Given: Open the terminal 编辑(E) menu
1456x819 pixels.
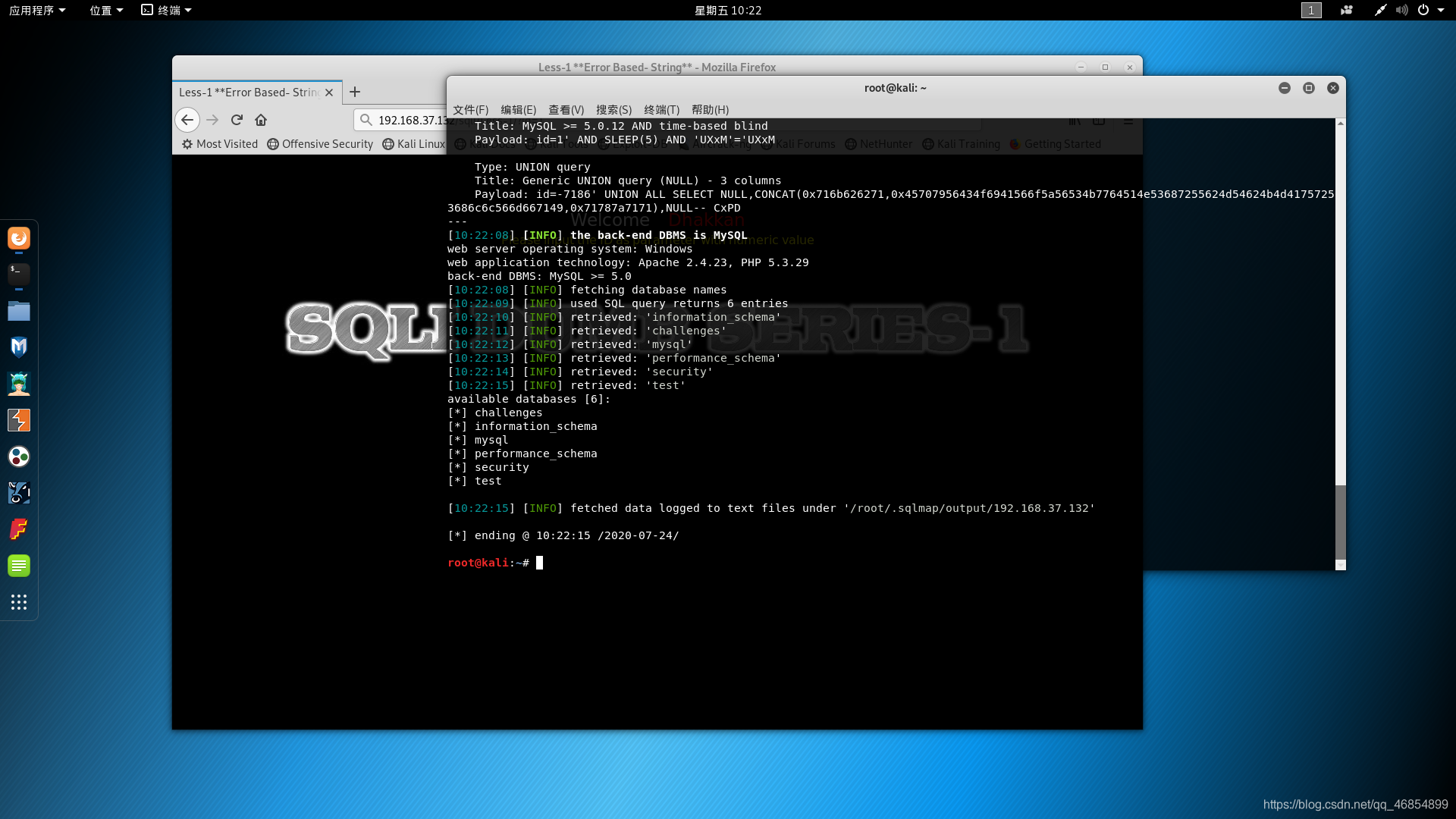Looking at the screenshot, I should pyautogui.click(x=519, y=110).
